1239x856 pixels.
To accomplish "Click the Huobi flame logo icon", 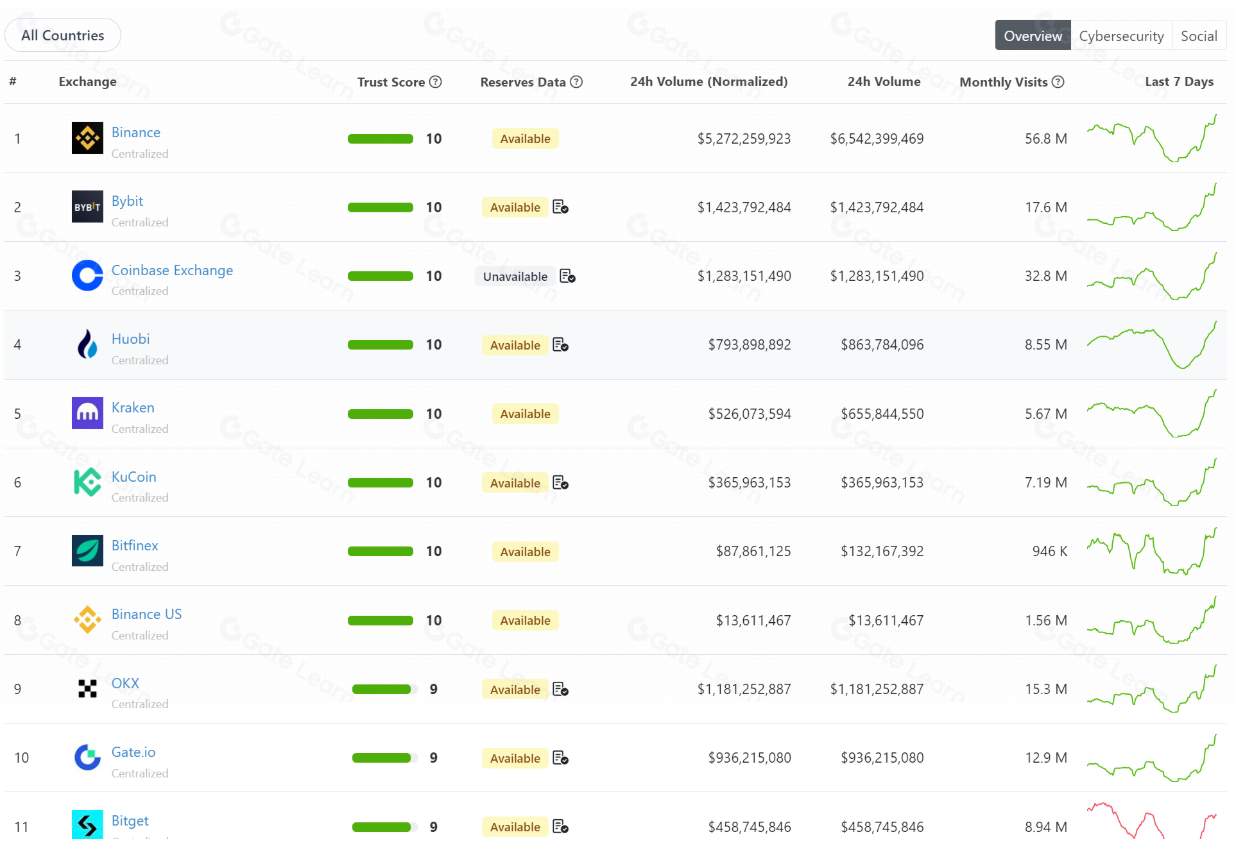I will (87, 345).
